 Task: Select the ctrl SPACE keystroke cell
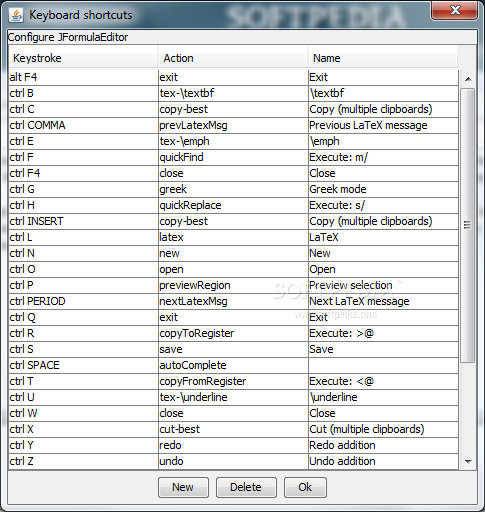click(x=83, y=365)
